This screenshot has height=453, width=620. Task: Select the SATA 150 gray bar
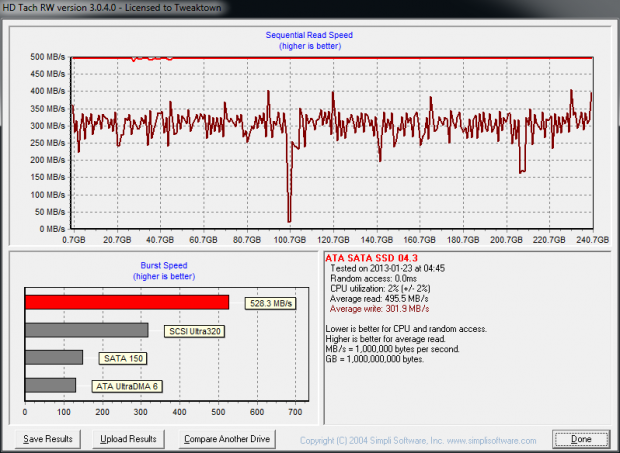pyautogui.click(x=54, y=357)
